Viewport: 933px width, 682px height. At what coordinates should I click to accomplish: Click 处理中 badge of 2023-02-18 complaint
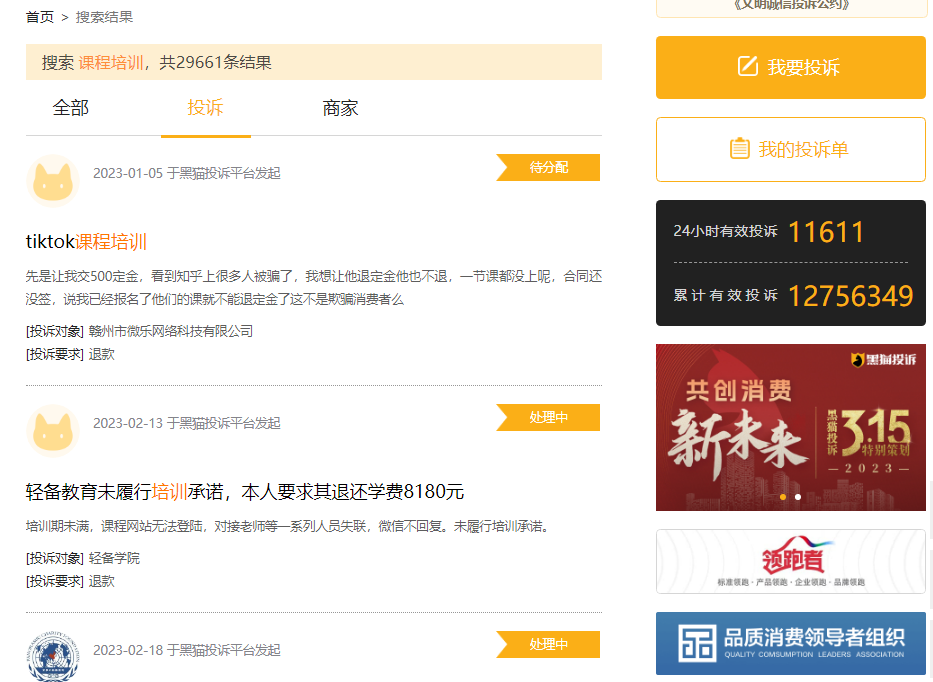tap(548, 644)
